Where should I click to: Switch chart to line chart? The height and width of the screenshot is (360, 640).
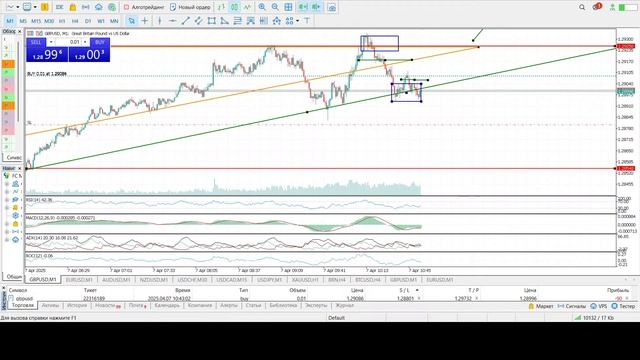click(x=247, y=7)
